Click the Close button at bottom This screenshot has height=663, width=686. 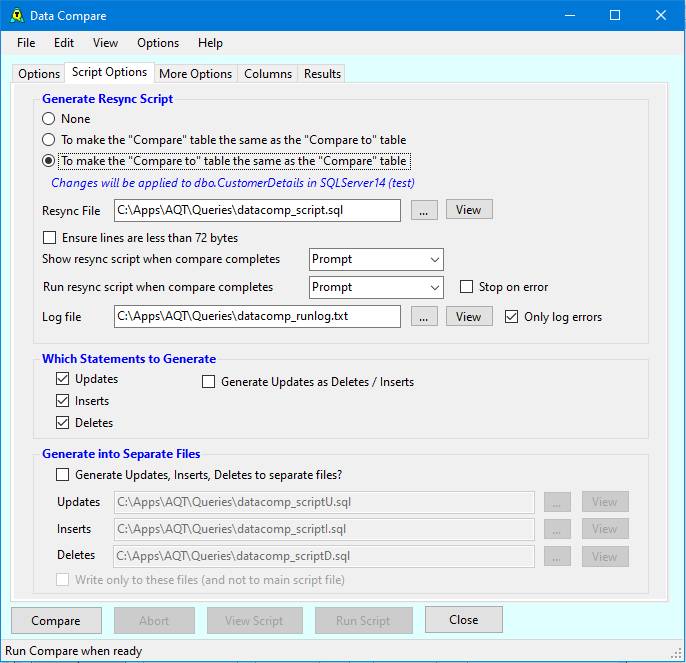pos(464,620)
